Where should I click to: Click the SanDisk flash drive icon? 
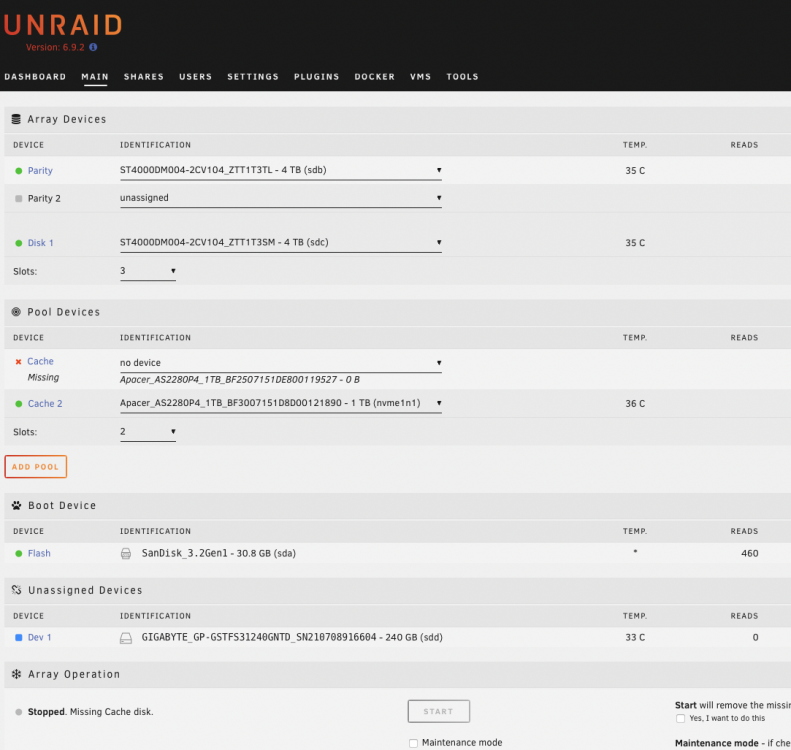click(x=126, y=554)
